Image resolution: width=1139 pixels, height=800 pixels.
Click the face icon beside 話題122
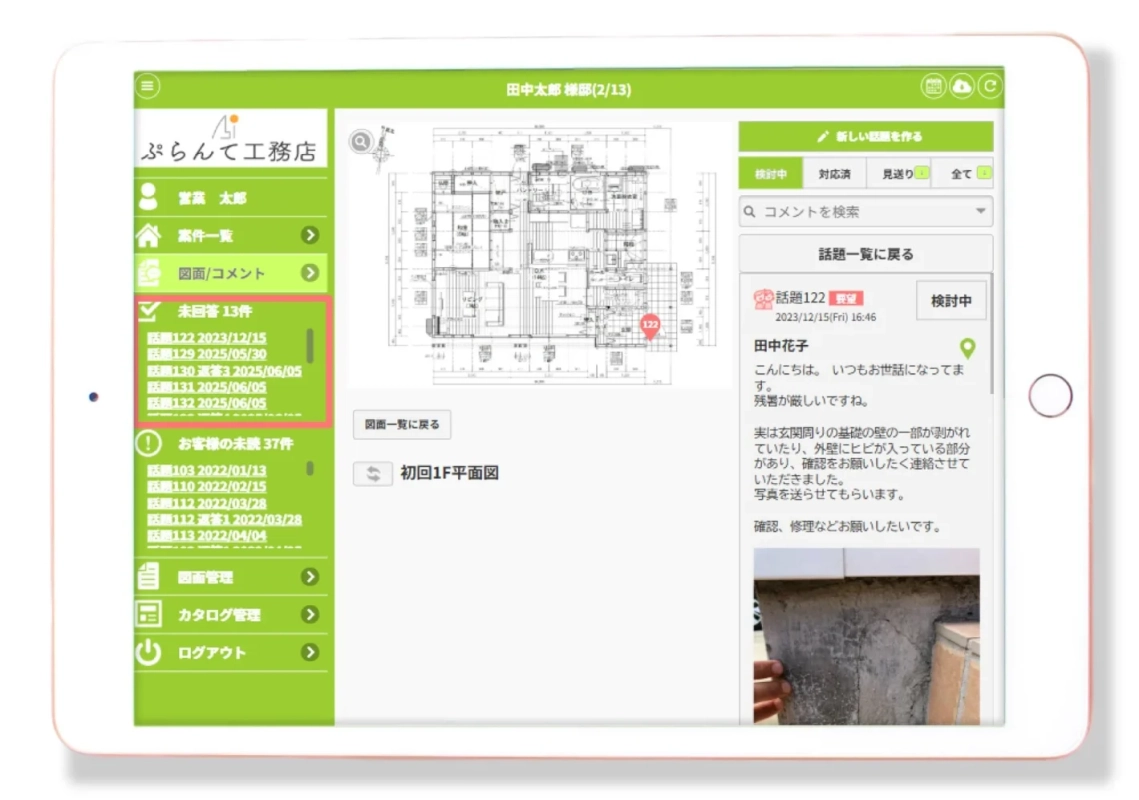point(763,299)
